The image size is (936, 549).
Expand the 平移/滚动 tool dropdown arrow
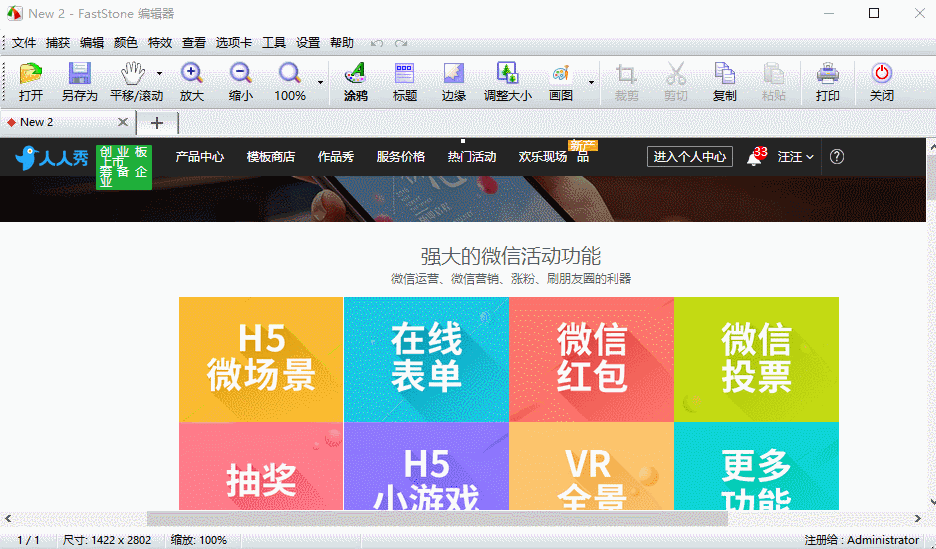tap(159, 73)
